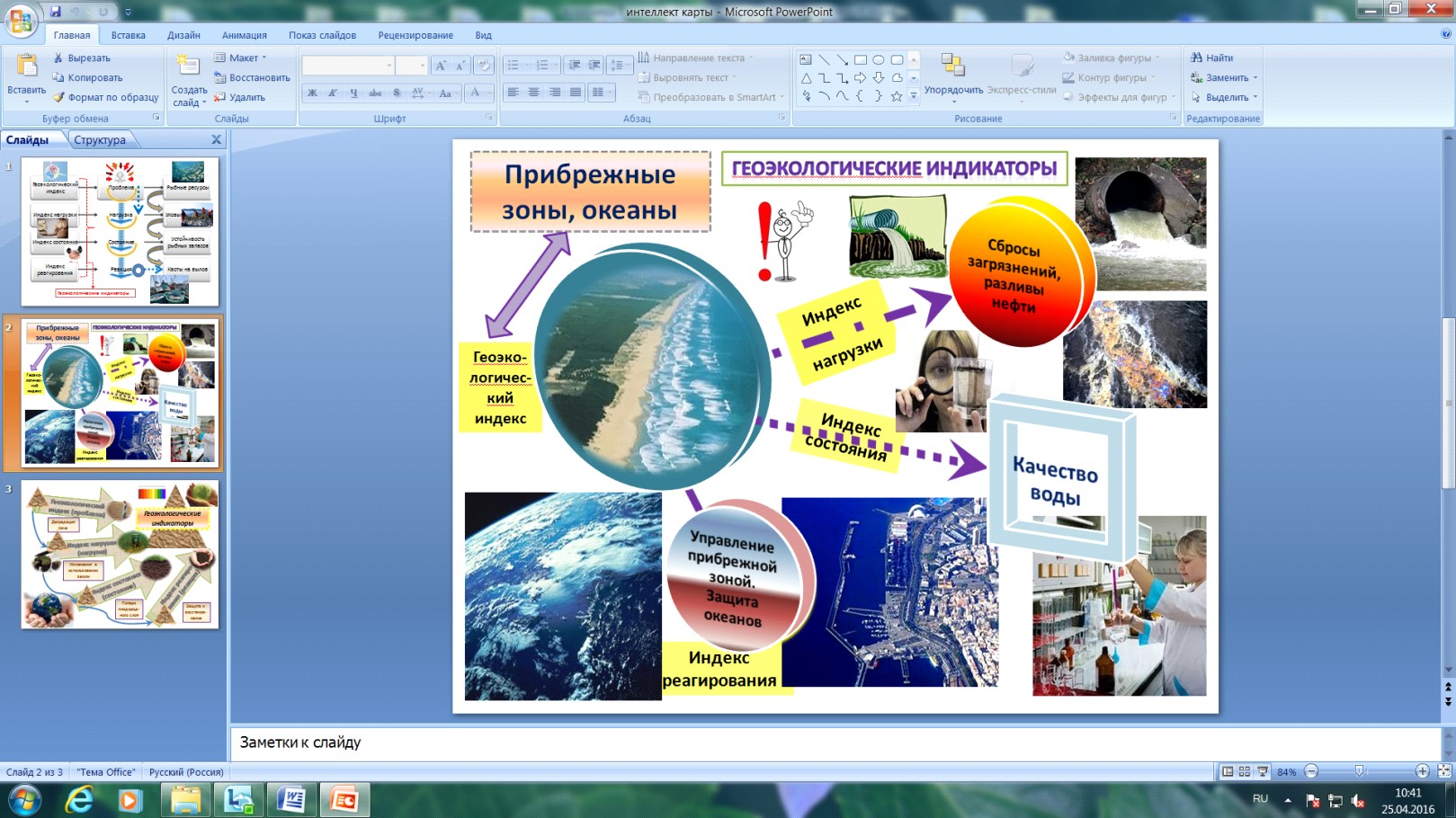Toggle italic К formatting

333,93
